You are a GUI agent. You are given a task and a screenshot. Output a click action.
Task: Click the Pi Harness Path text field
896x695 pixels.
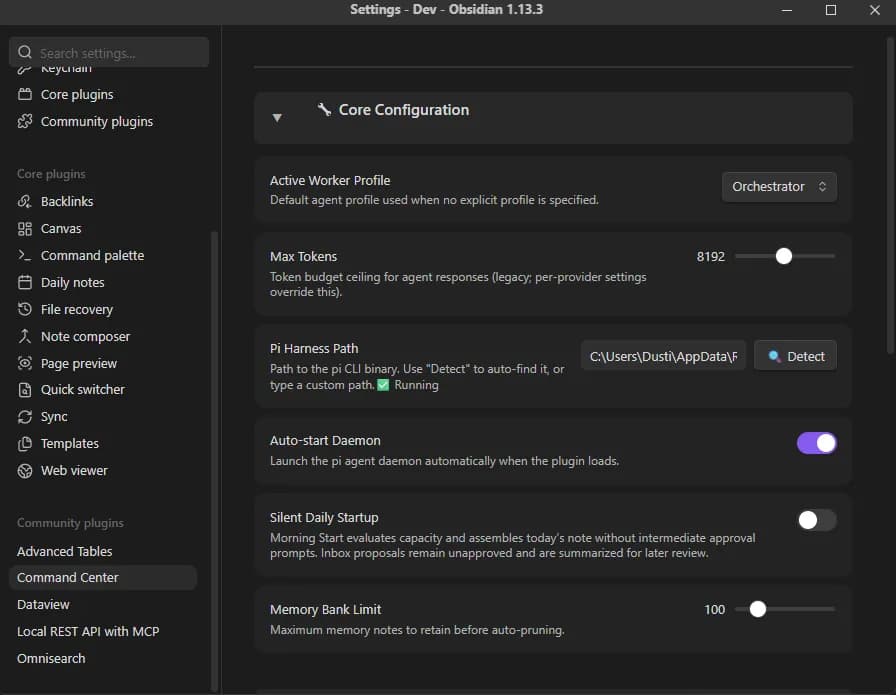[x=663, y=356]
